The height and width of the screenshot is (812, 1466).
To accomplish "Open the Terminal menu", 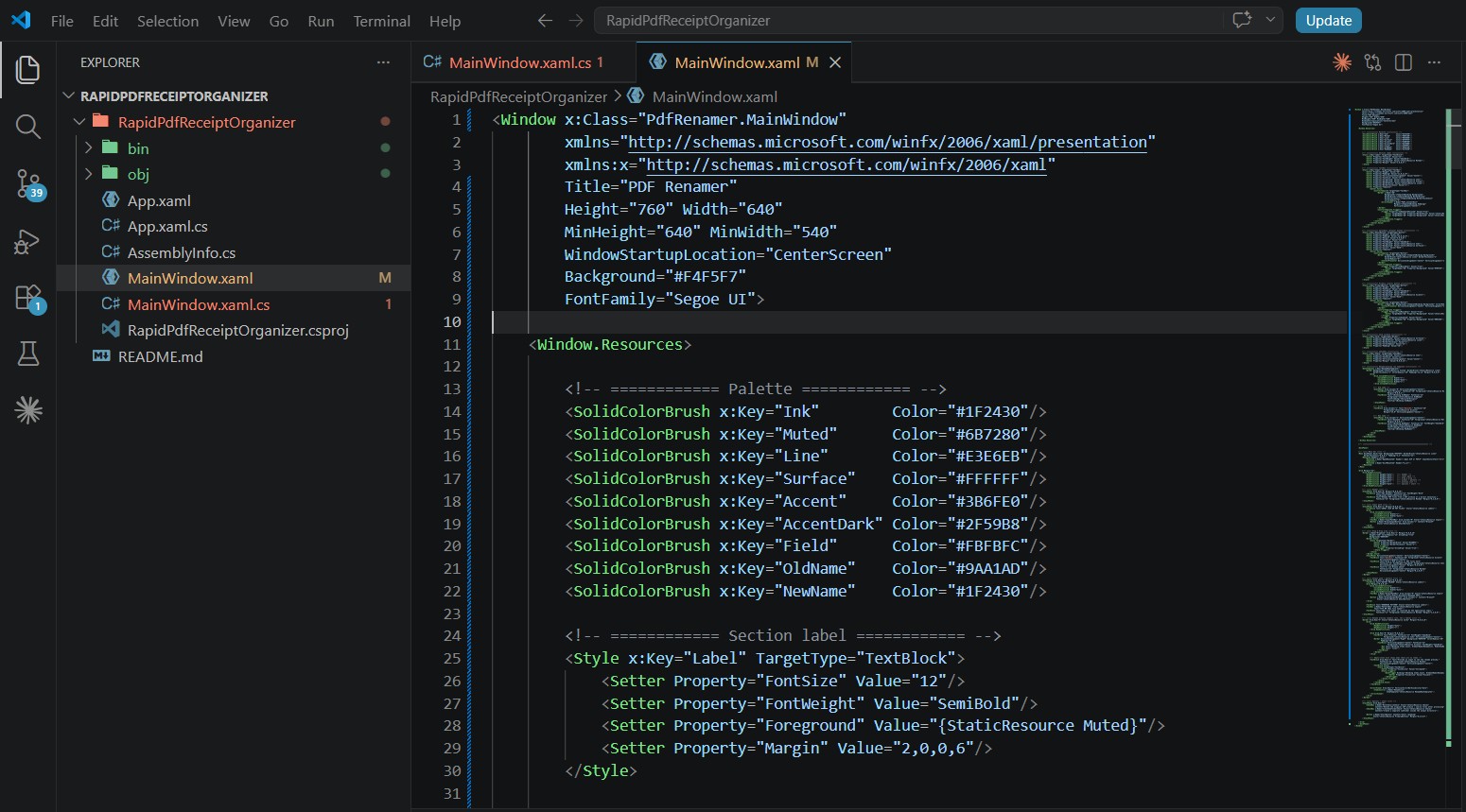I will pos(382,21).
